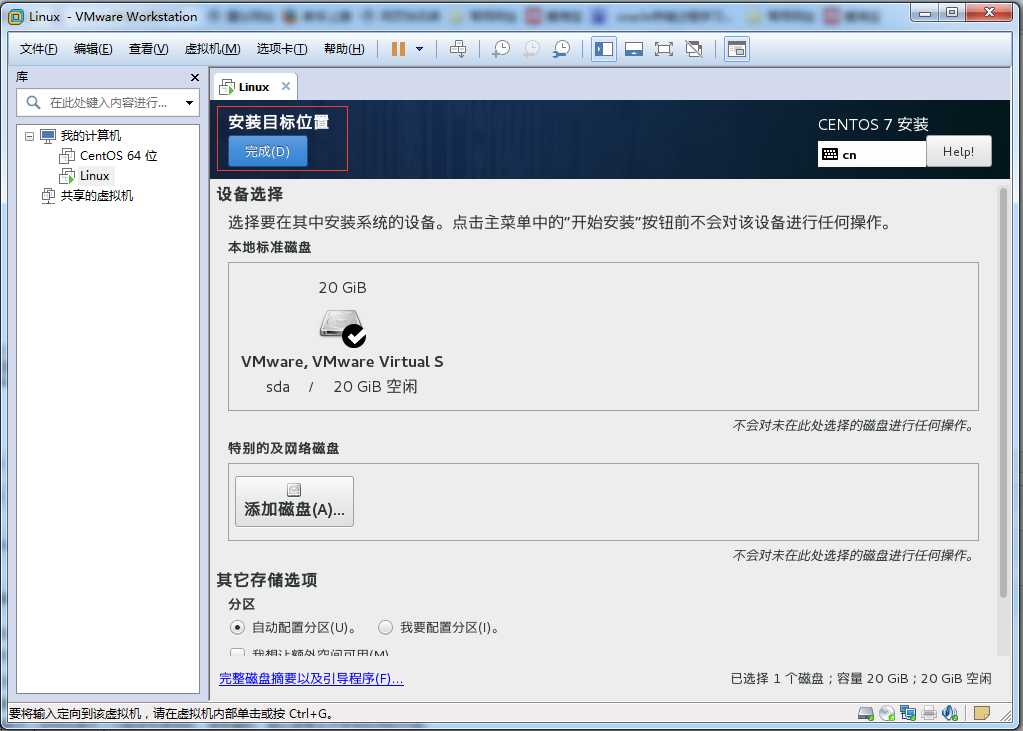Screen dimensions: 1023x731
Task: Switch to Unity mode
Action: (694, 49)
